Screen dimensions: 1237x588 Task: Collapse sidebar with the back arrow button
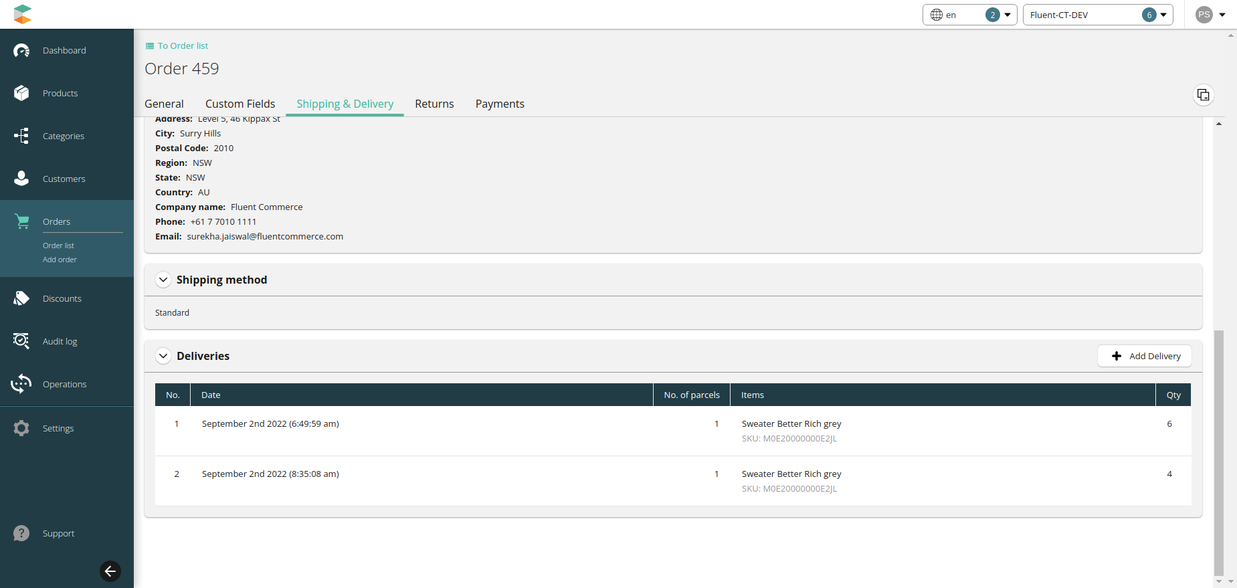pyautogui.click(x=110, y=571)
